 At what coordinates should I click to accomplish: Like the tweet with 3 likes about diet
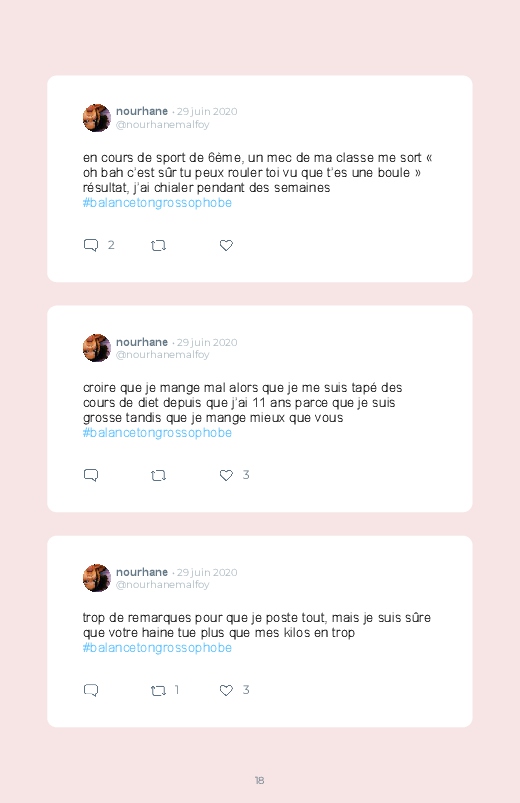pyautogui.click(x=226, y=475)
